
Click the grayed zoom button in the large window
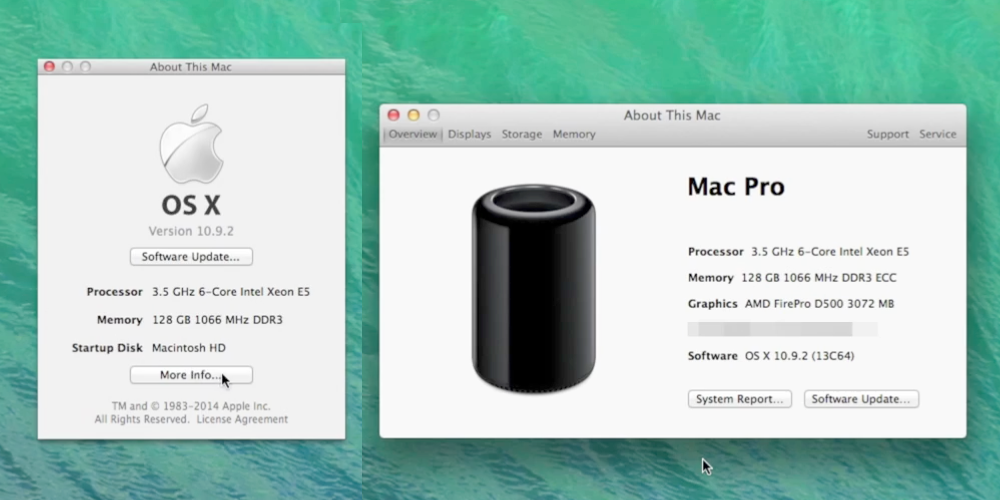[x=434, y=115]
